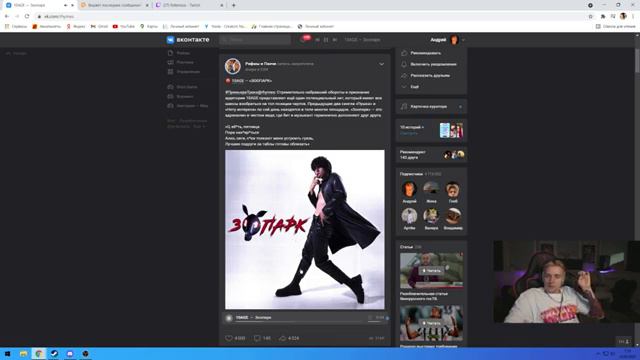Open the ЗООПАРК album cover image
This screenshot has height=360, width=640.
point(304,229)
